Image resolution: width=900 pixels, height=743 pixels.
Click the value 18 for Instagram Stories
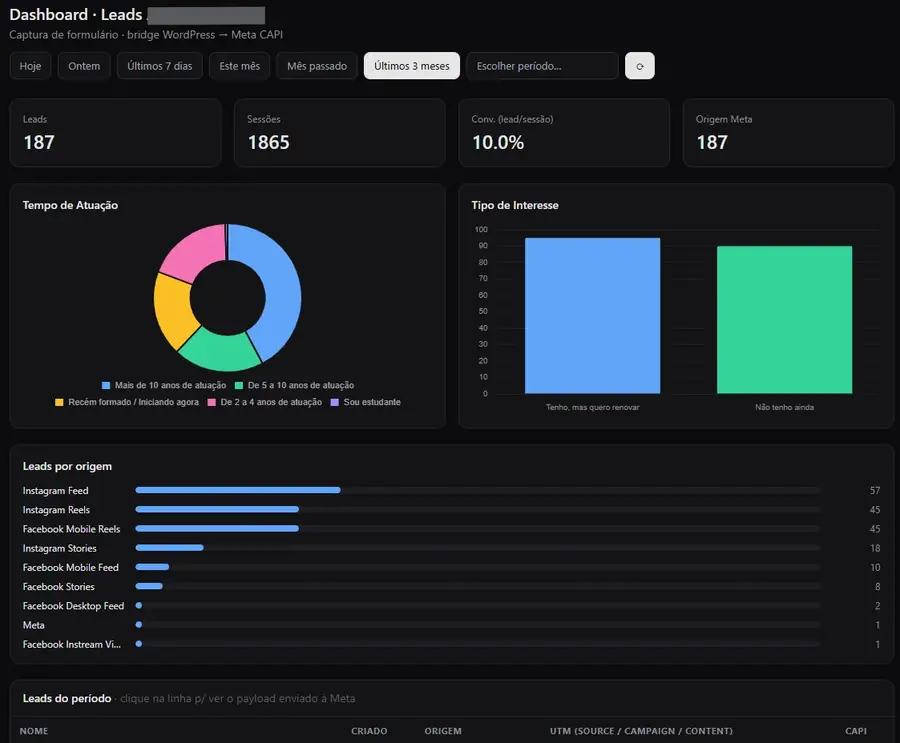point(875,548)
